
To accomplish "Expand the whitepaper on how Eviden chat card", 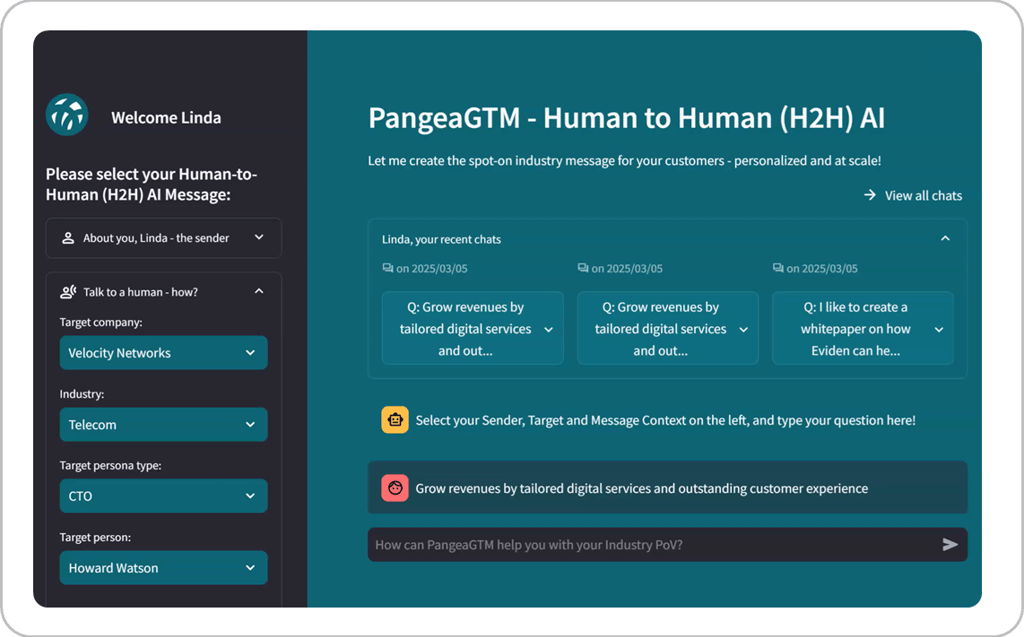I will [863, 329].
